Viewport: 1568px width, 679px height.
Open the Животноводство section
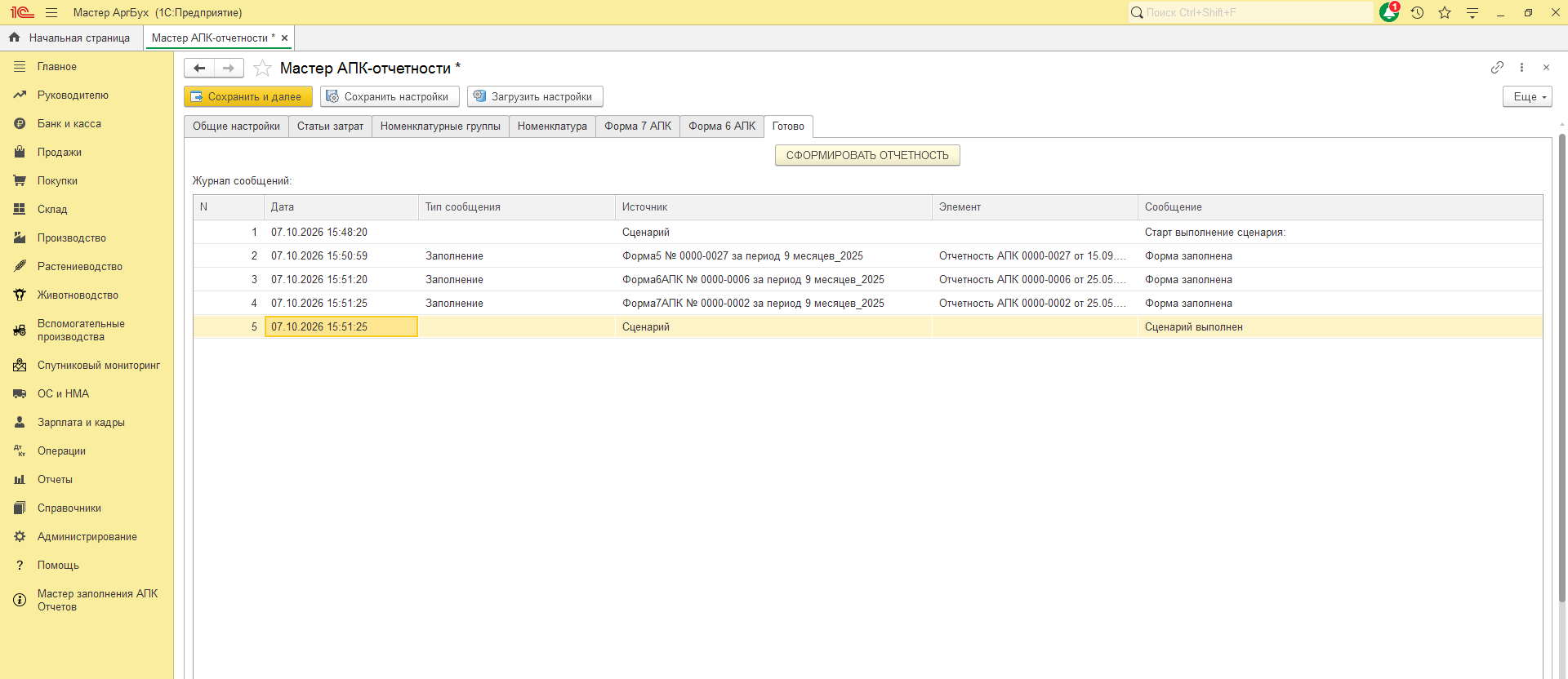(87, 295)
